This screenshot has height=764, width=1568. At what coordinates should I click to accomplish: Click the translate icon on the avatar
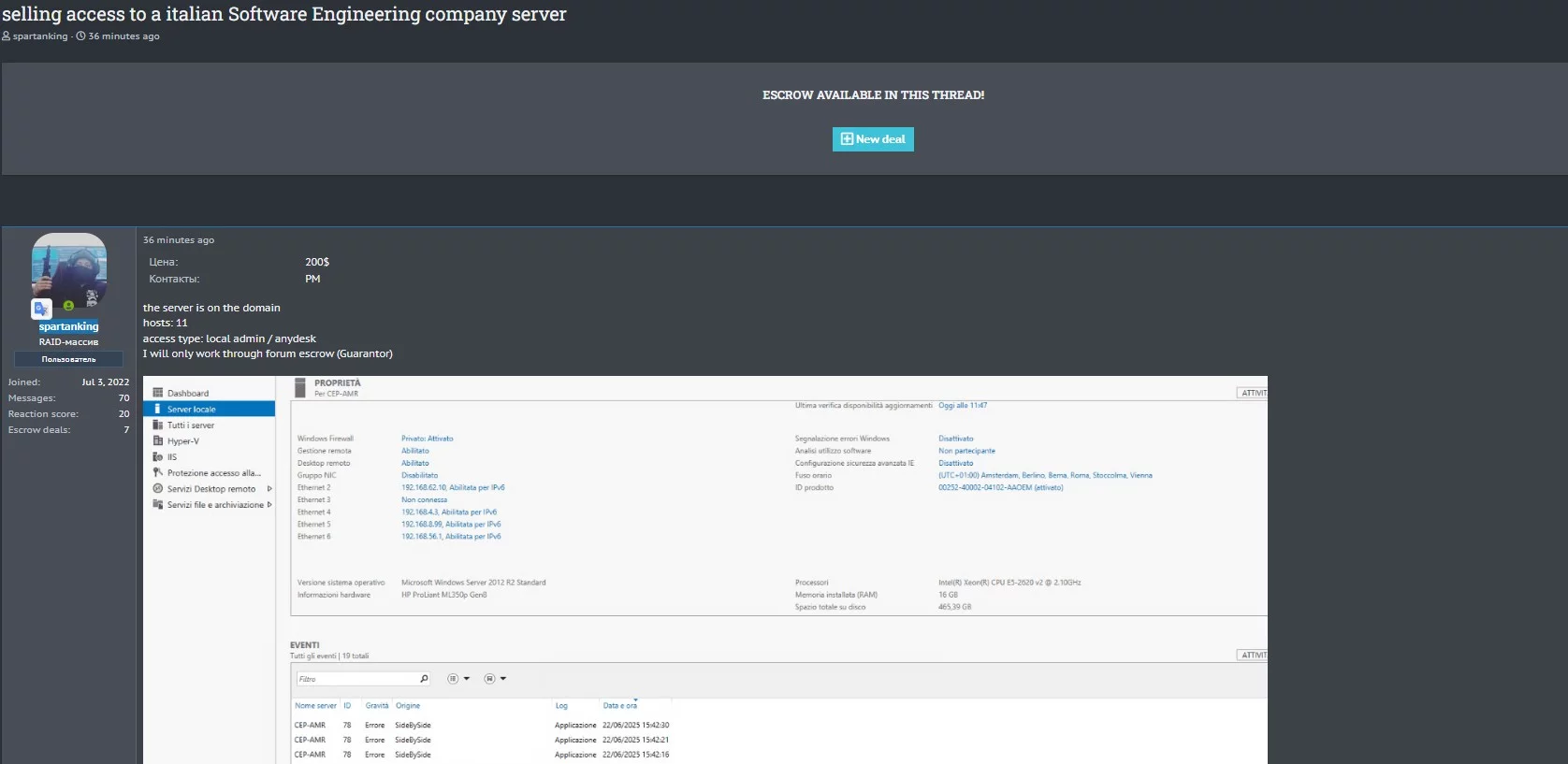(x=41, y=309)
